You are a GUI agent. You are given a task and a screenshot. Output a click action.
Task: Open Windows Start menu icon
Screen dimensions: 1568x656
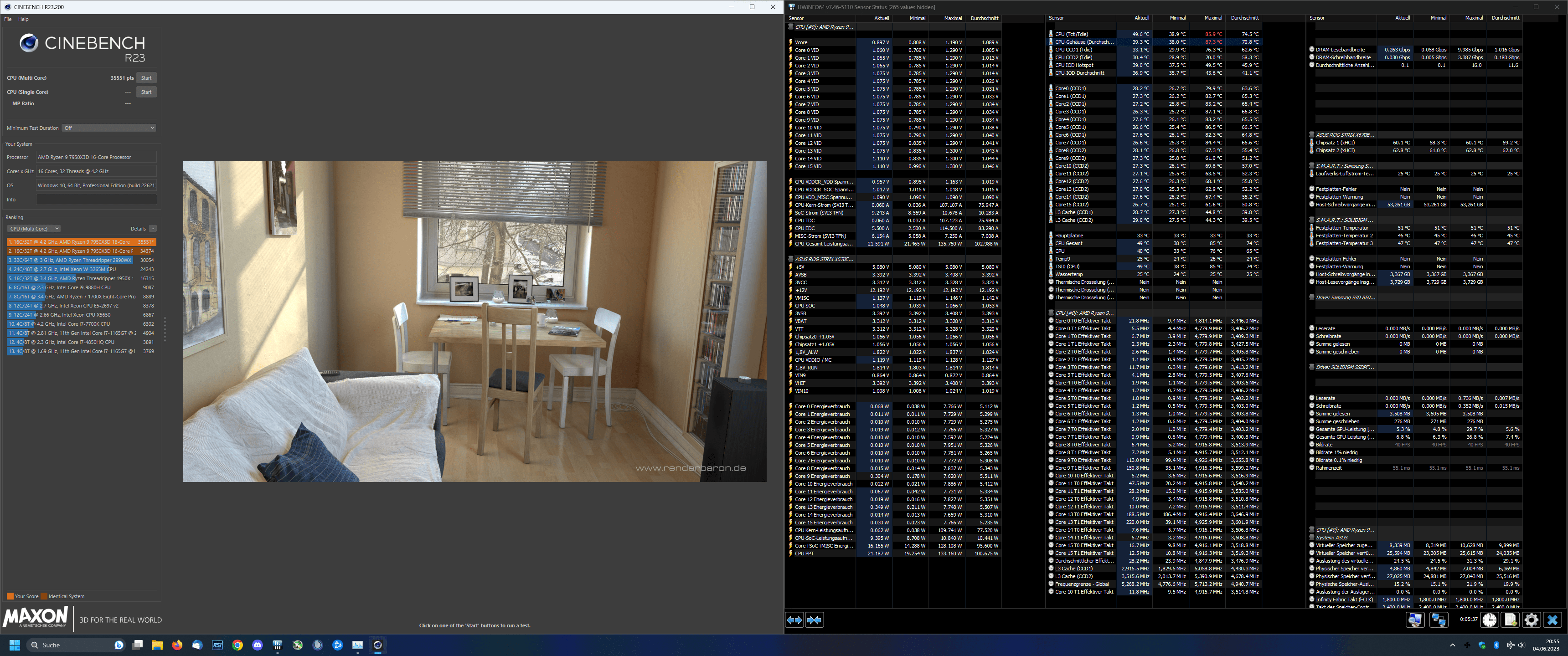pos(15,645)
